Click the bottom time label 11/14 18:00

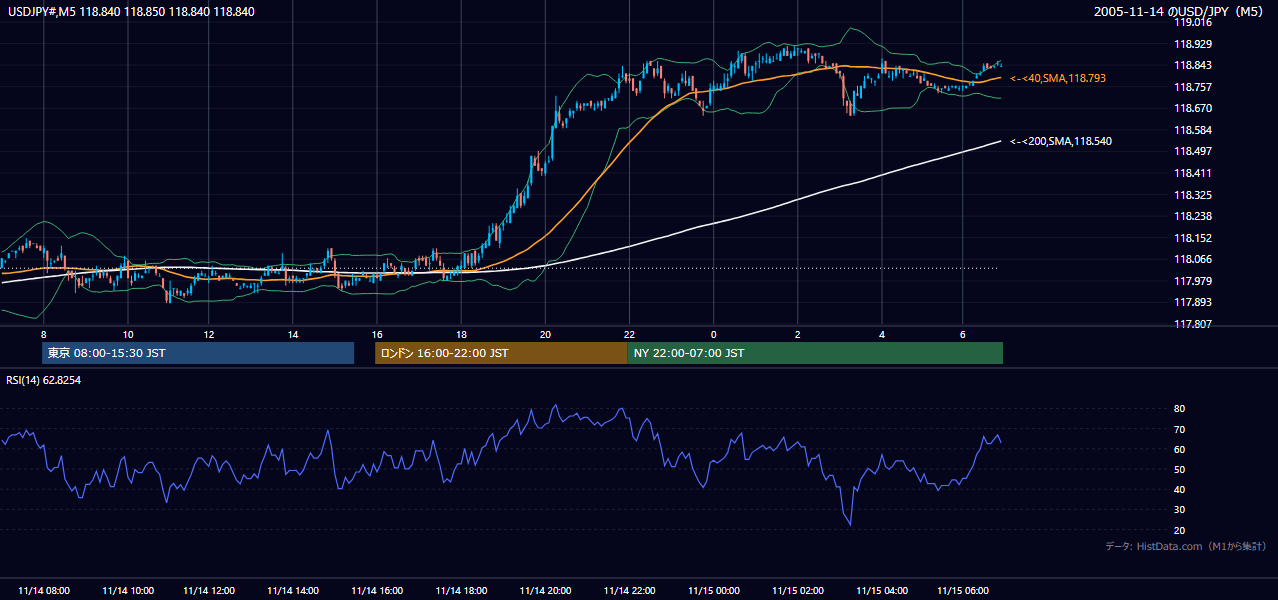(461, 591)
